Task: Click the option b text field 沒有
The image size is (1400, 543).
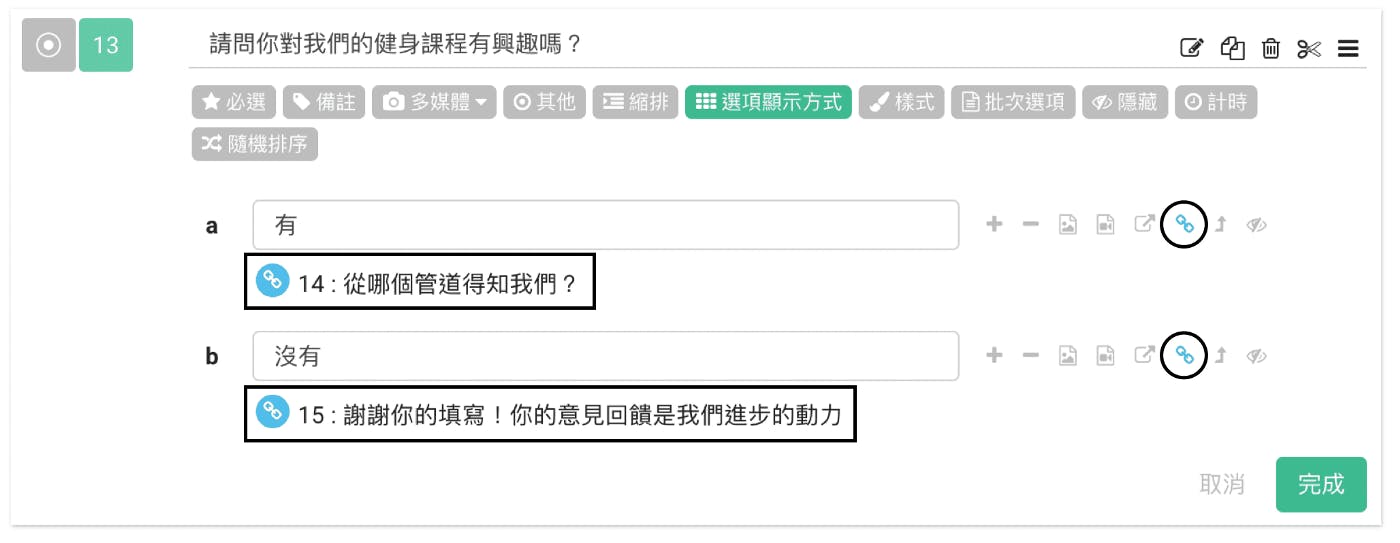Action: tap(605, 356)
